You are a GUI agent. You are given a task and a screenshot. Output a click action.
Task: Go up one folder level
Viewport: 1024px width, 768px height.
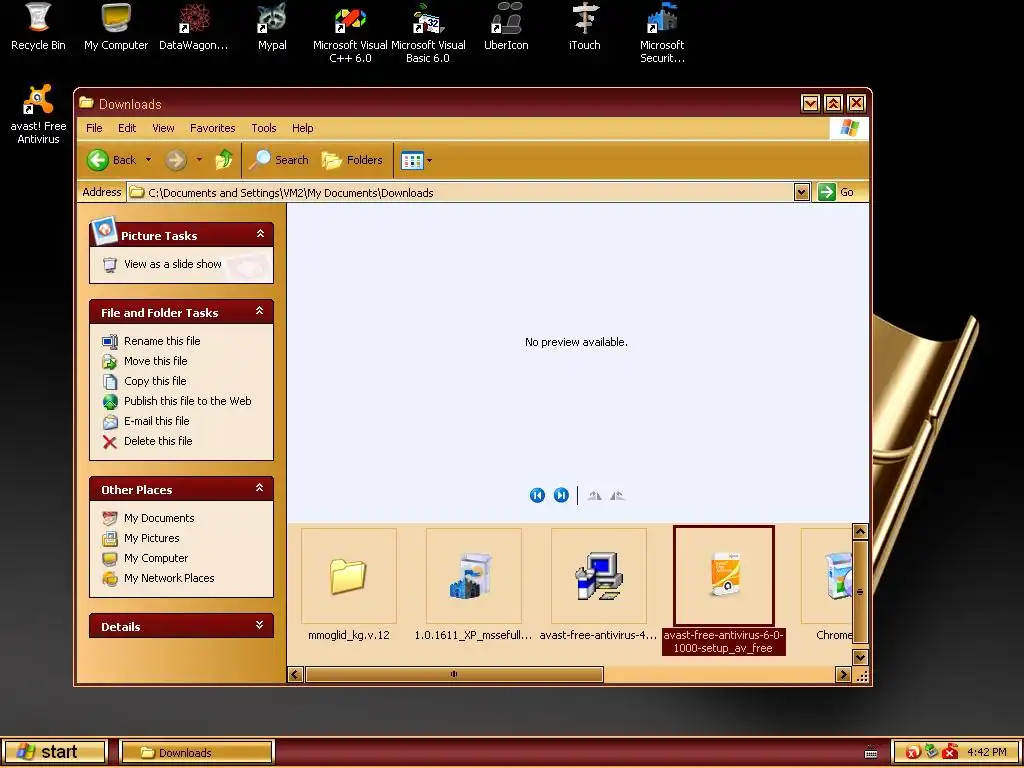point(224,160)
